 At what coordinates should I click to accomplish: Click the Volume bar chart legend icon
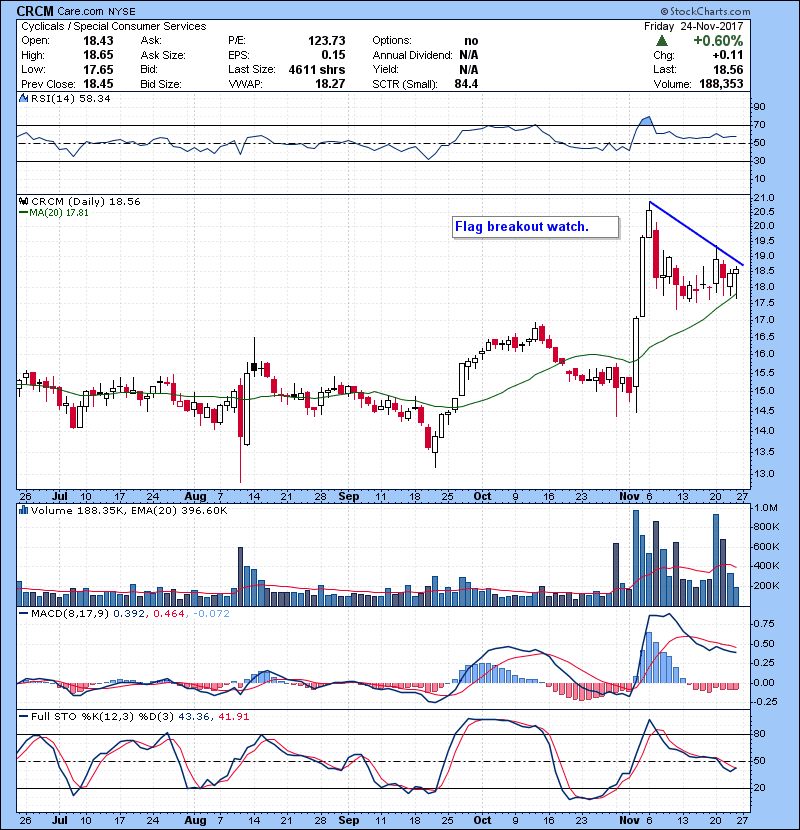tap(23, 510)
